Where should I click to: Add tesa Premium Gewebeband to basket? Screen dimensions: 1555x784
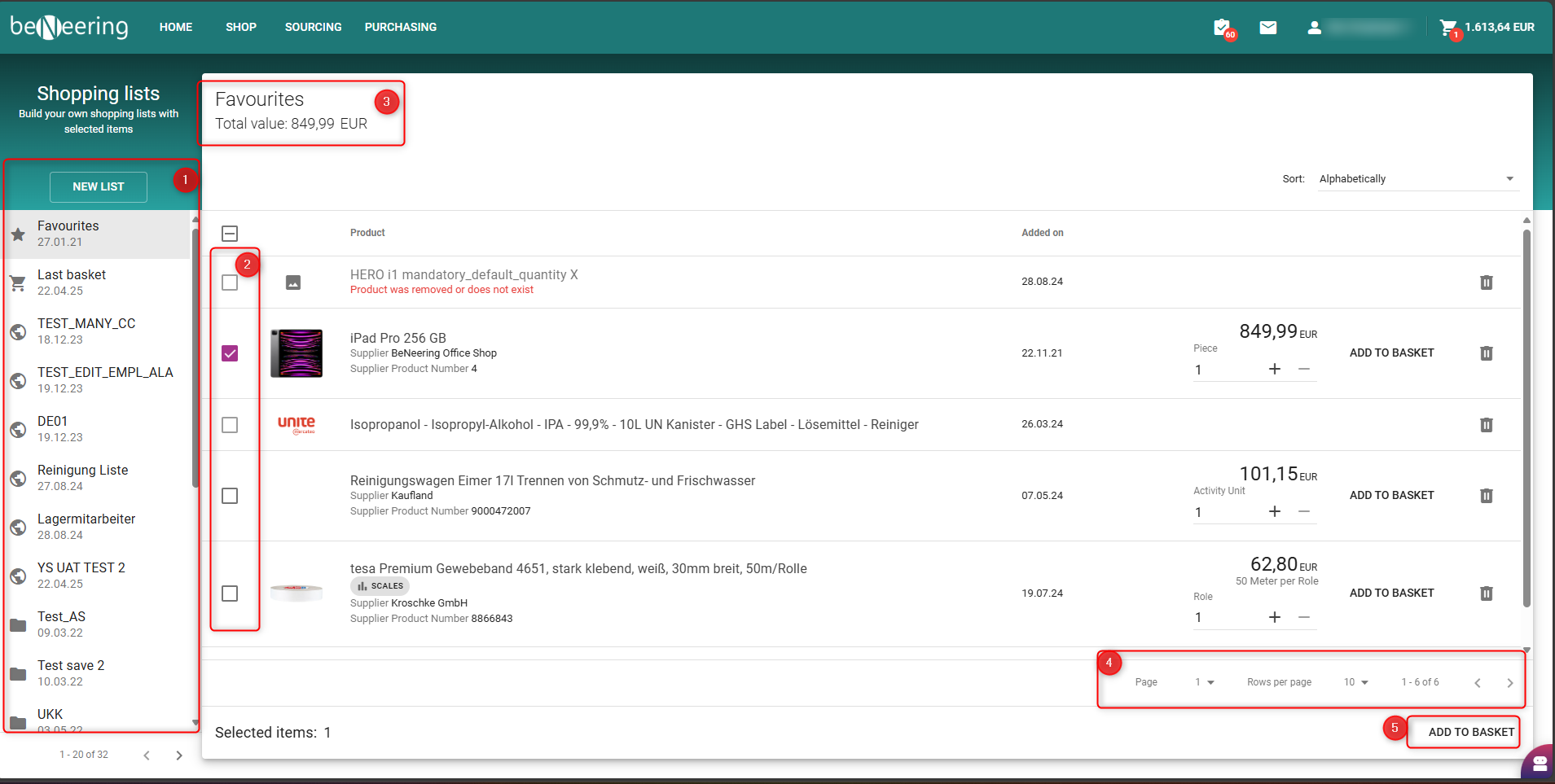[1391, 593]
